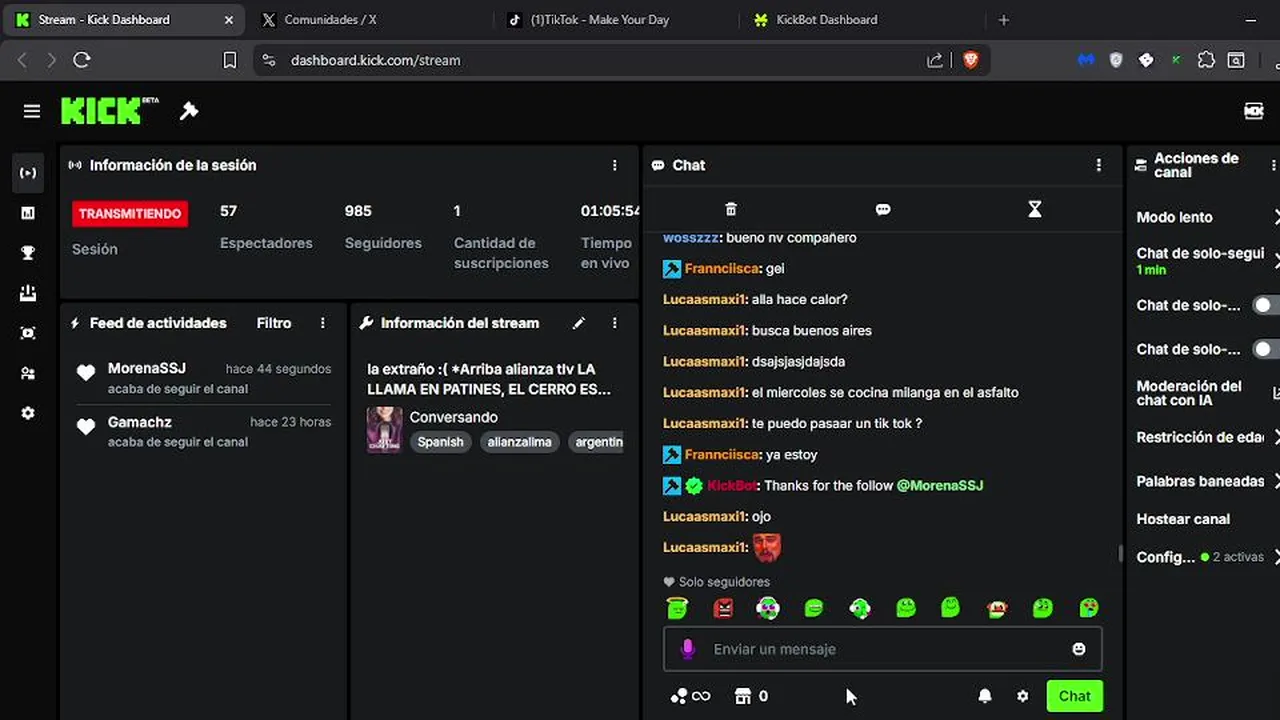Click the chat vertical scrollbar
Screen dimensions: 1280x720
tap(1119, 553)
